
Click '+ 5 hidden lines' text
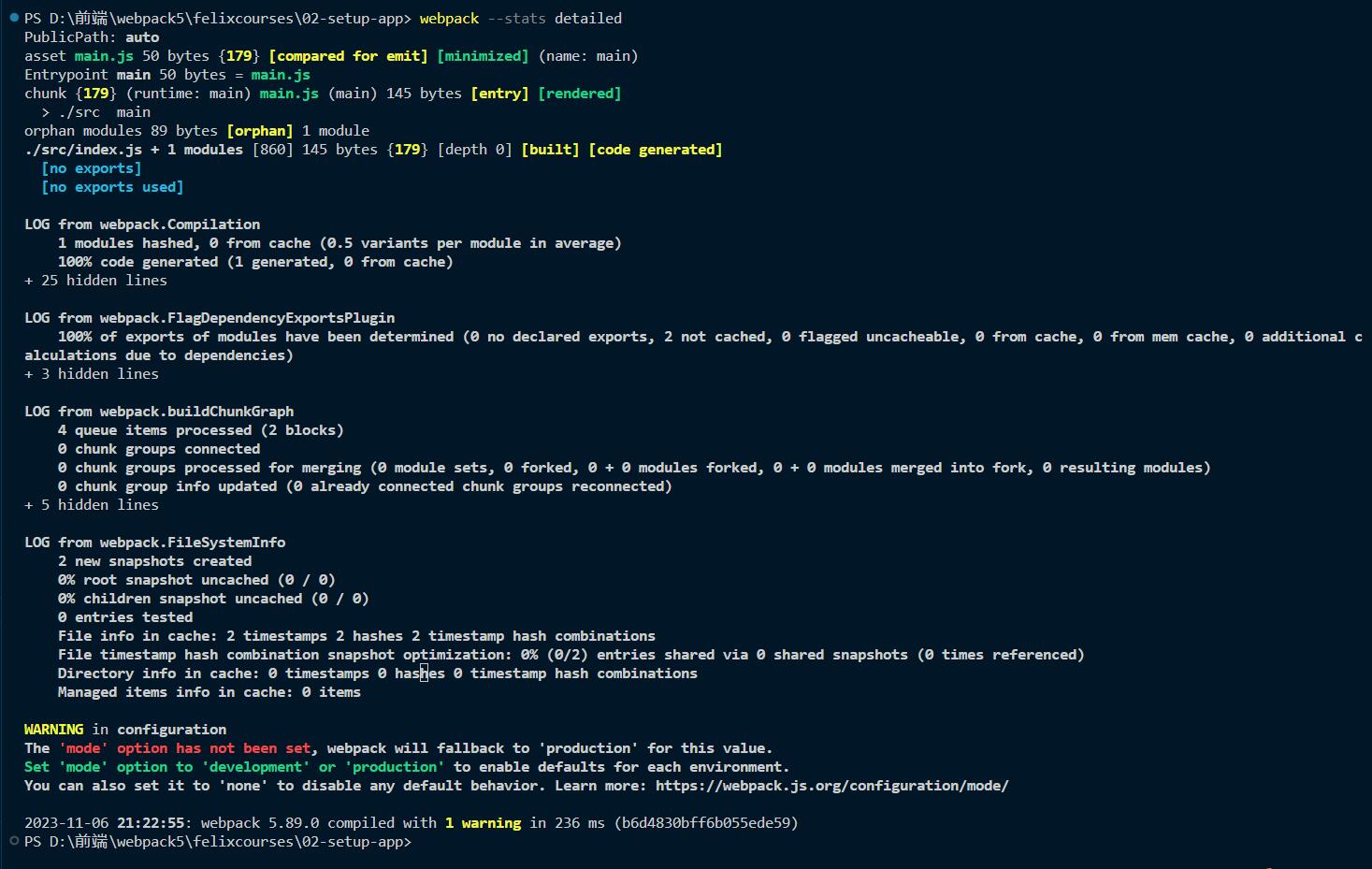tap(92, 505)
